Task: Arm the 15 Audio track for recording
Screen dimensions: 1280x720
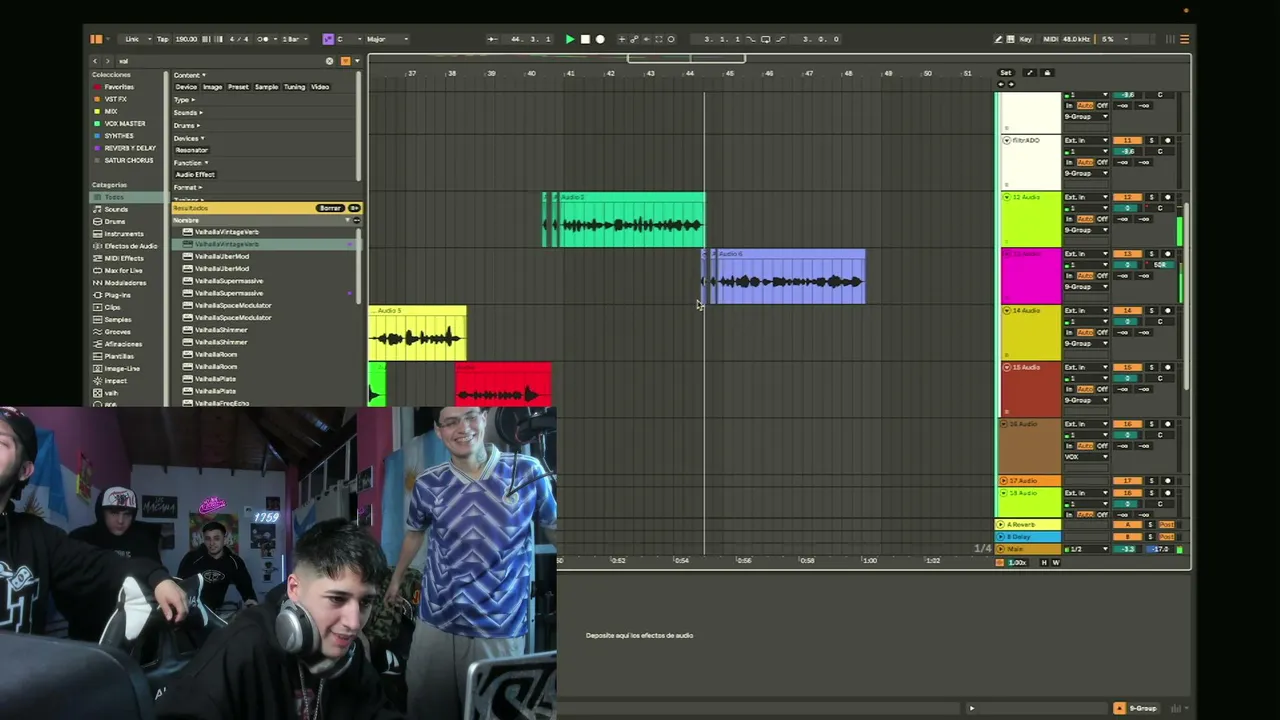Action: coord(1167,368)
